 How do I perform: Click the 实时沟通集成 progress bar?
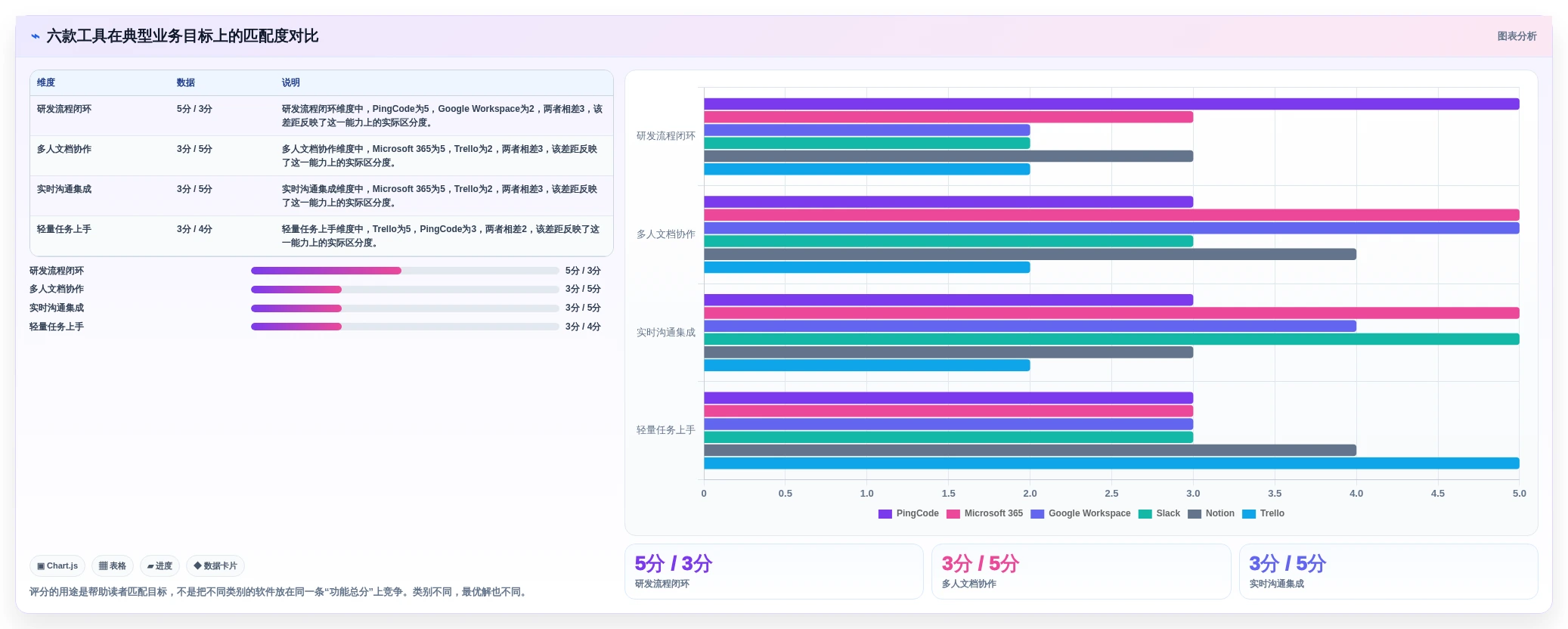[405, 308]
